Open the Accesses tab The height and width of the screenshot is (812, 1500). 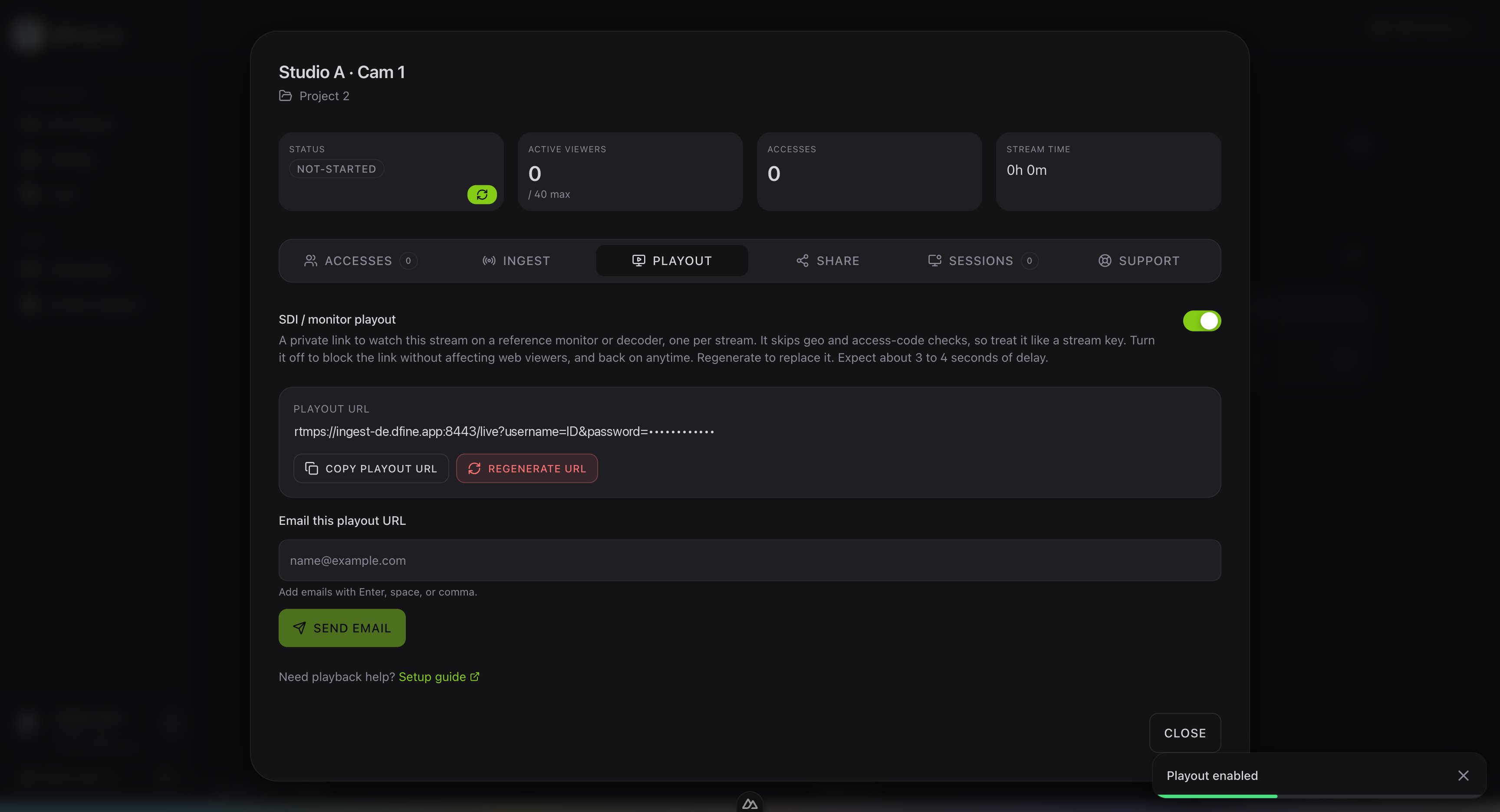pos(360,261)
